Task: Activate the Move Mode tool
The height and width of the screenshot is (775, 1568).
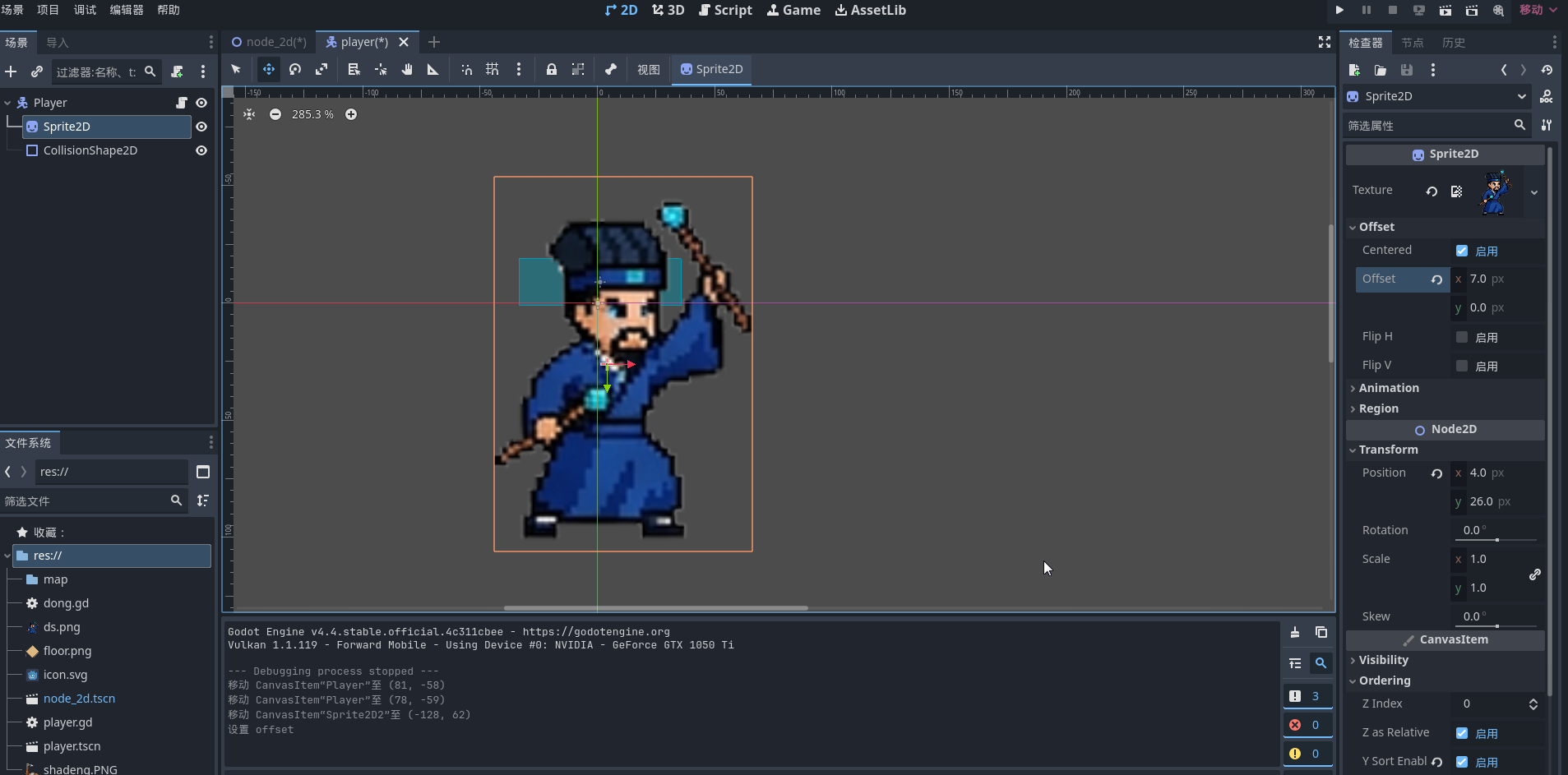Action: pyautogui.click(x=268, y=69)
